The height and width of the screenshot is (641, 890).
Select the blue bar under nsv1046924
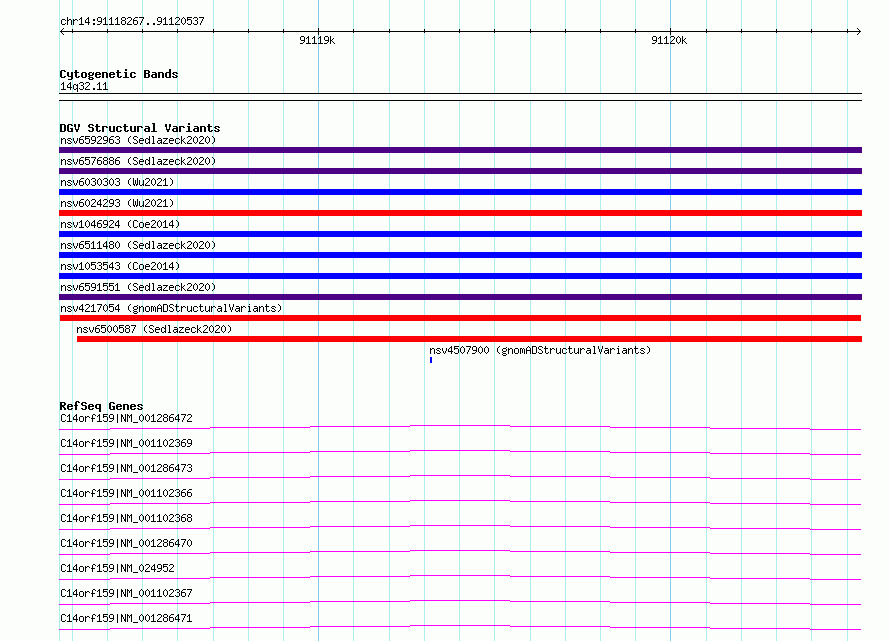(460, 234)
